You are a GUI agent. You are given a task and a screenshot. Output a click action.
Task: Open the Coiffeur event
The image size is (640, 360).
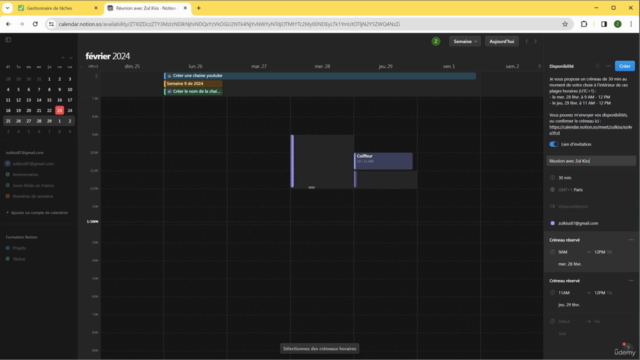(x=383, y=161)
